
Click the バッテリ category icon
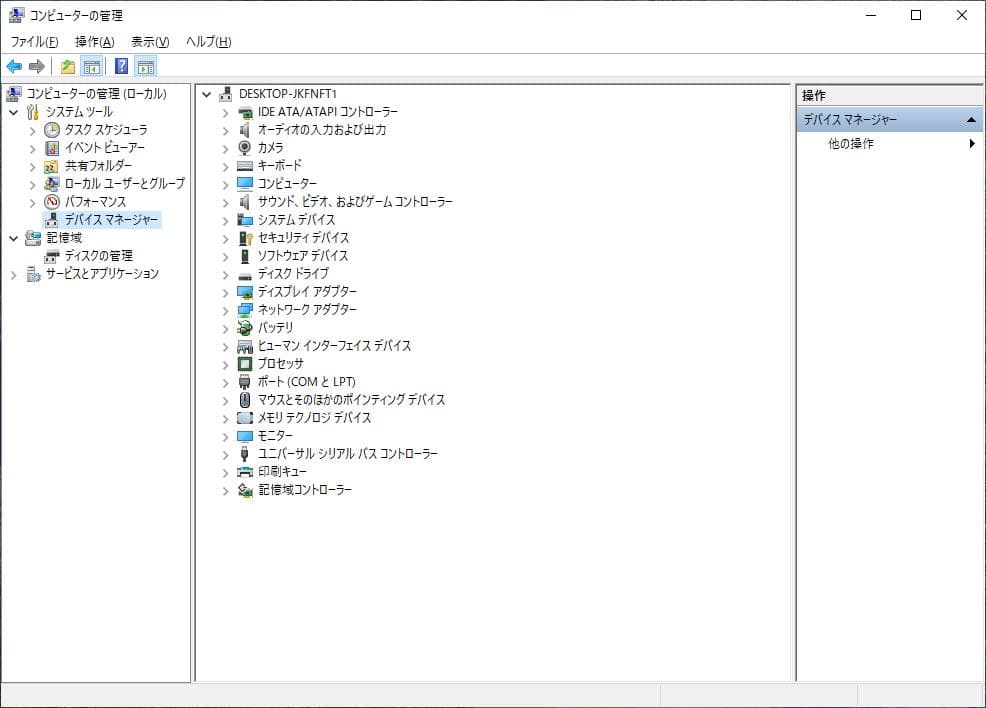[x=243, y=328]
